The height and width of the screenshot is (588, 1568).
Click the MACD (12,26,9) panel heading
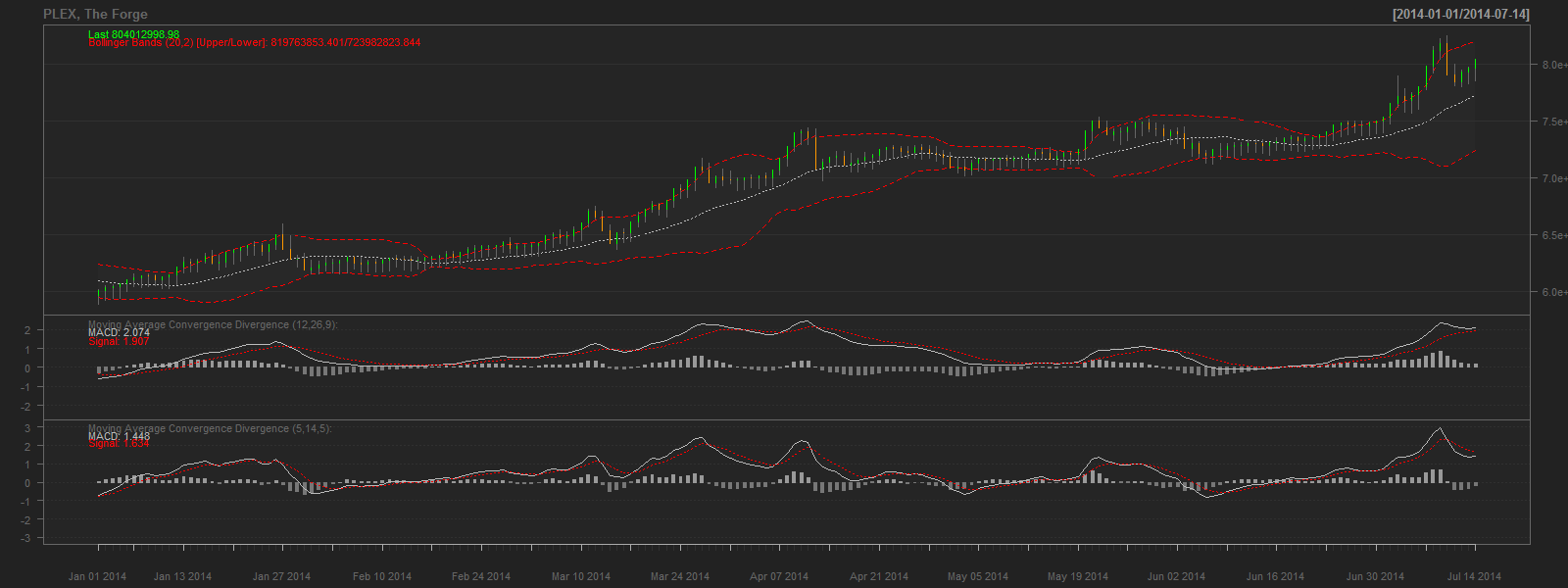(213, 324)
